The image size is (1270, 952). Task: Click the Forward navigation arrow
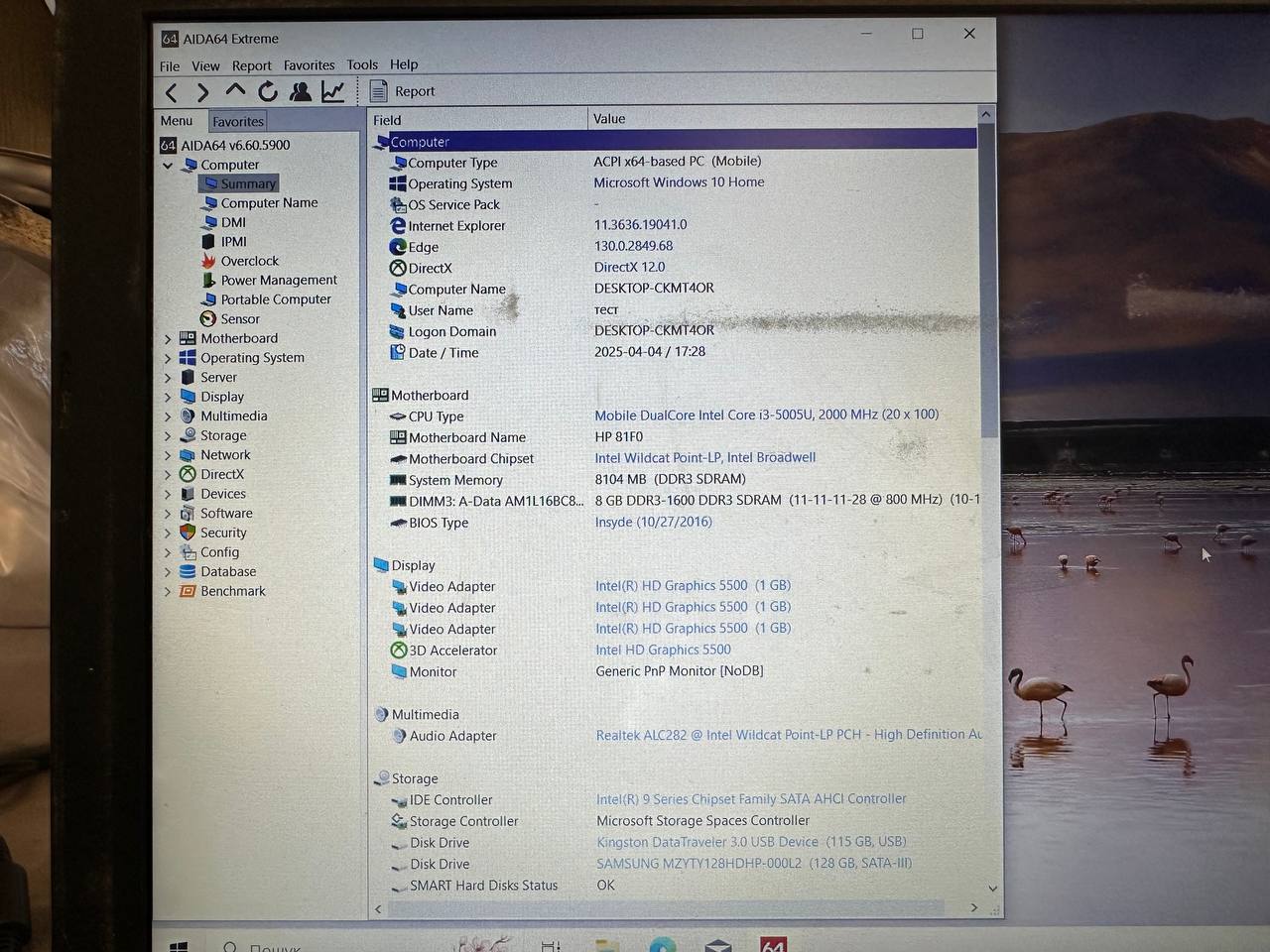tap(202, 92)
